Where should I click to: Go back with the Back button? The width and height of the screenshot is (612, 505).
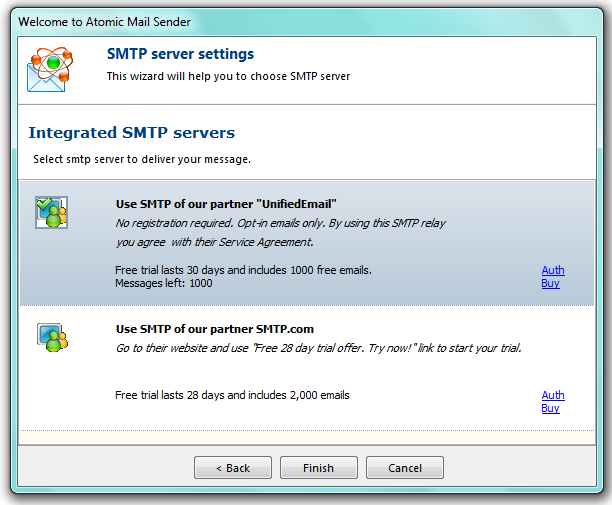coord(232,467)
